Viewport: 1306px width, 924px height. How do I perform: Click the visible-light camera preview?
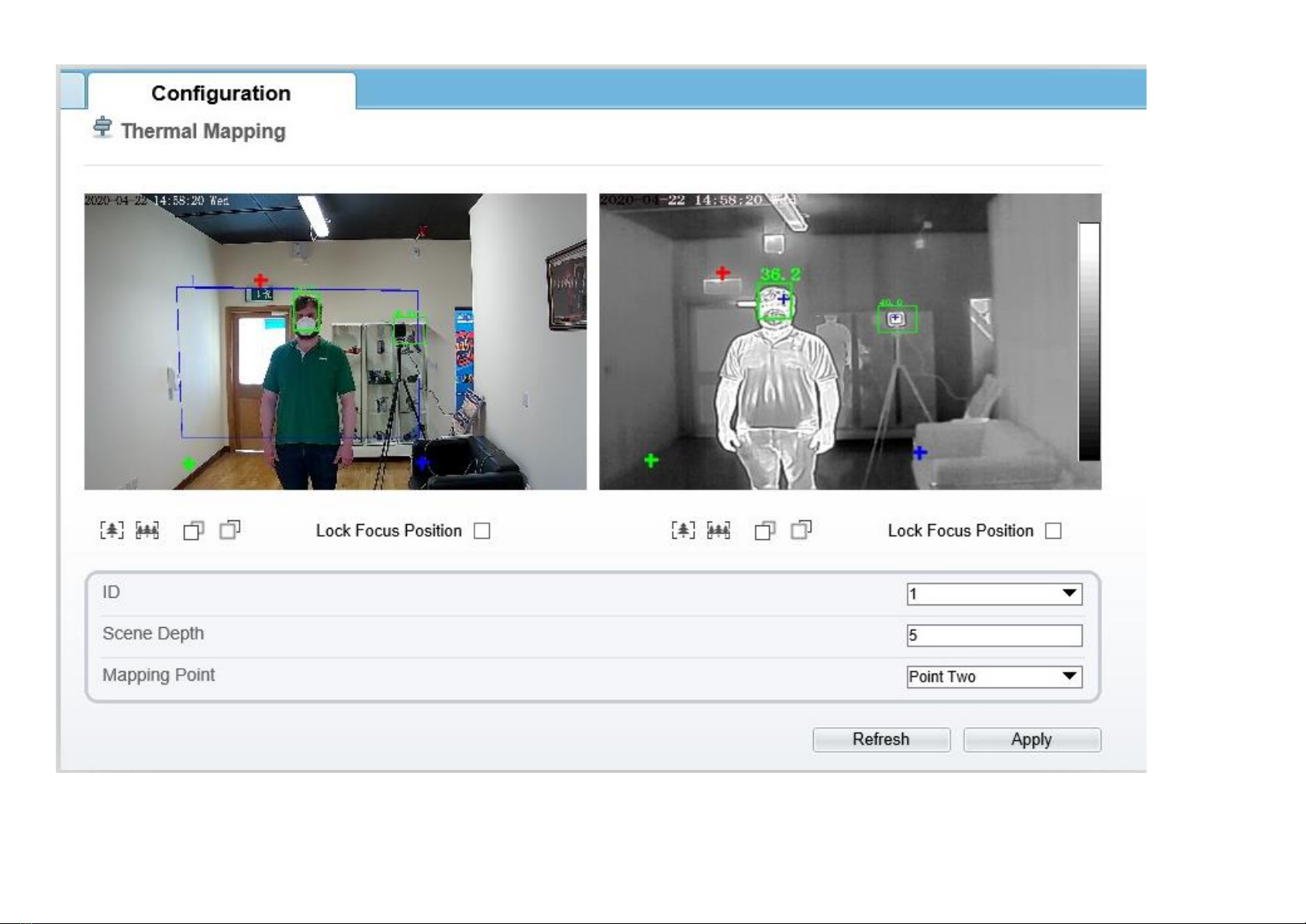pyautogui.click(x=336, y=342)
